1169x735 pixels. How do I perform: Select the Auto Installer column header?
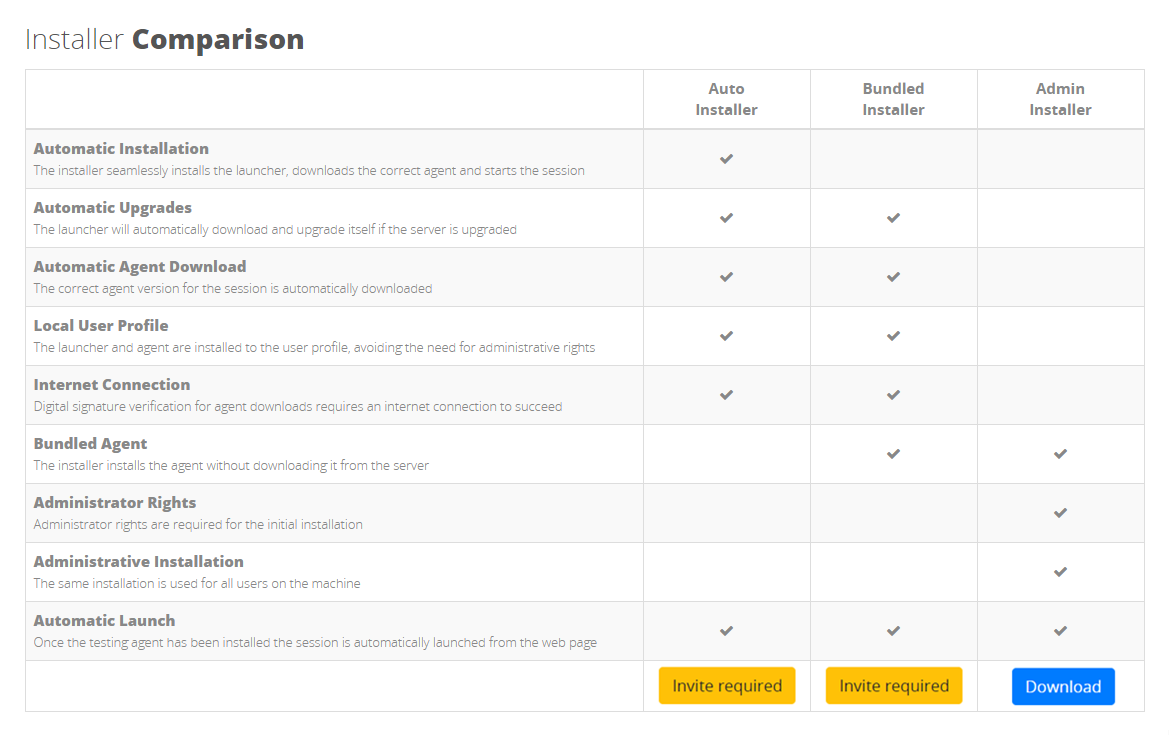(x=727, y=99)
